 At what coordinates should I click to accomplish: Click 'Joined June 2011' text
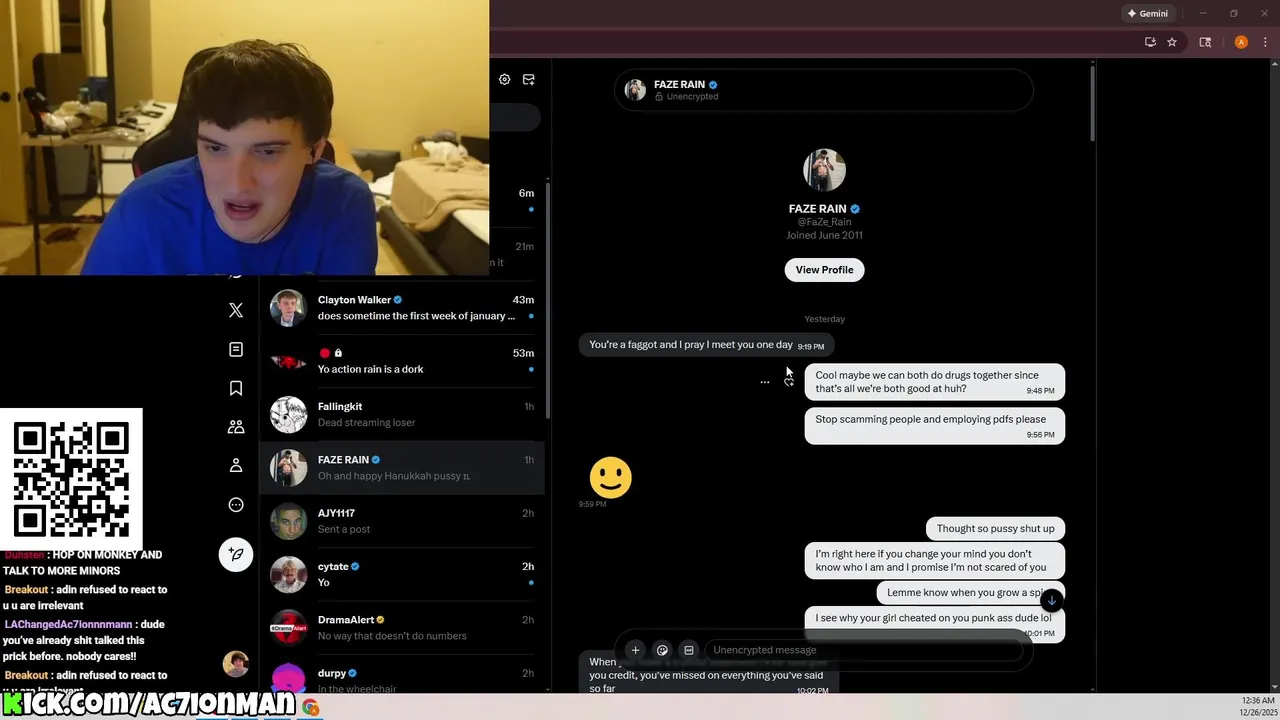(x=824, y=235)
